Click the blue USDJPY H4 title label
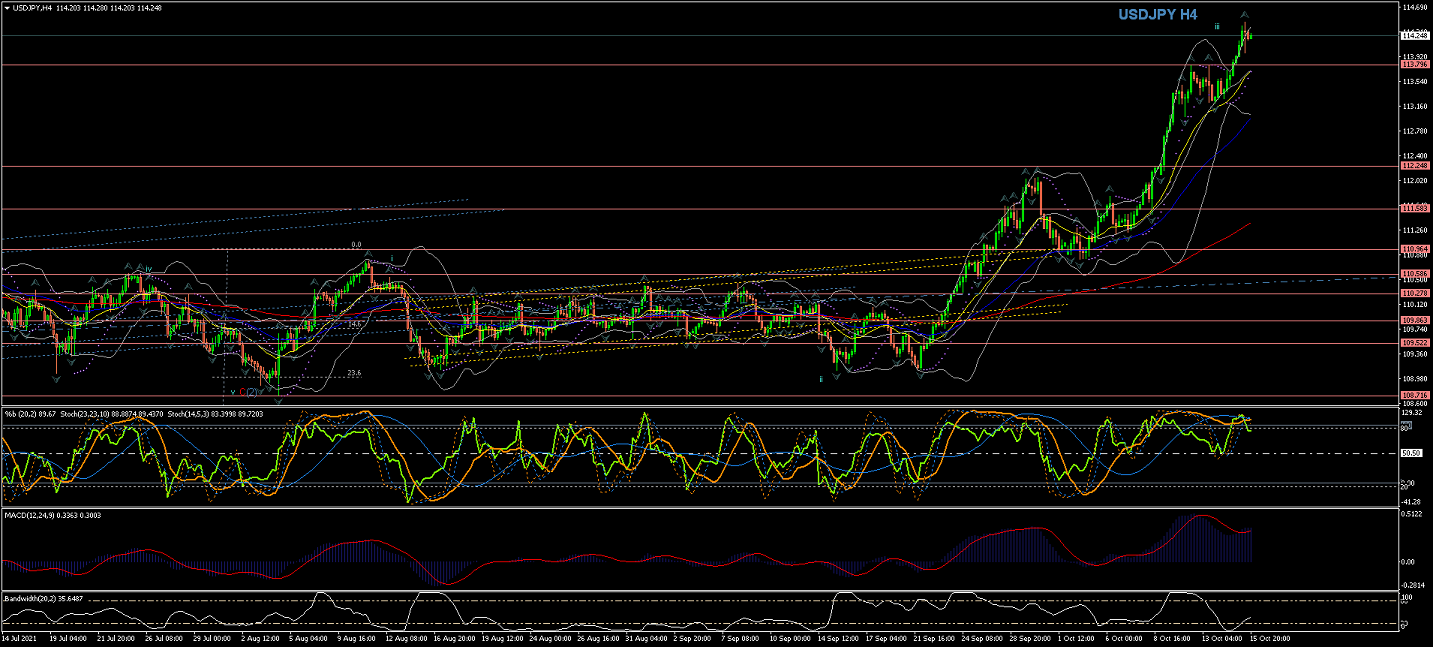The height and width of the screenshot is (647, 1433). (x=1157, y=15)
